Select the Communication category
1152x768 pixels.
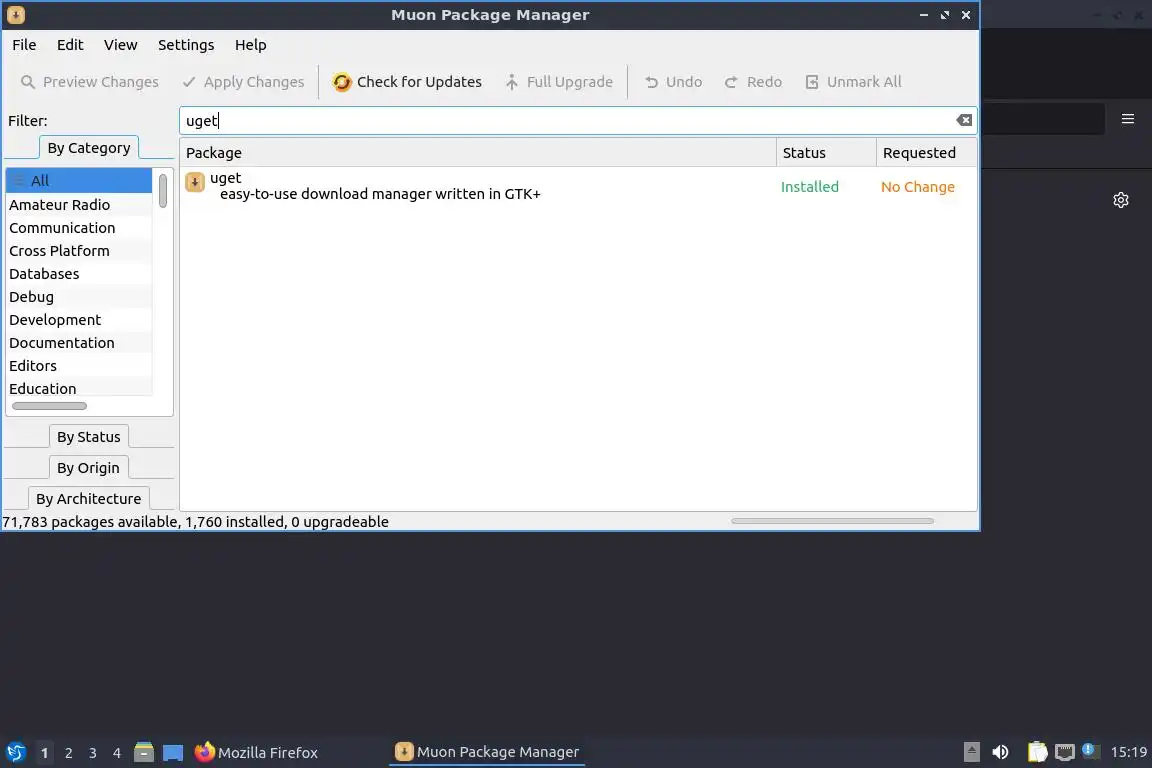(79, 228)
